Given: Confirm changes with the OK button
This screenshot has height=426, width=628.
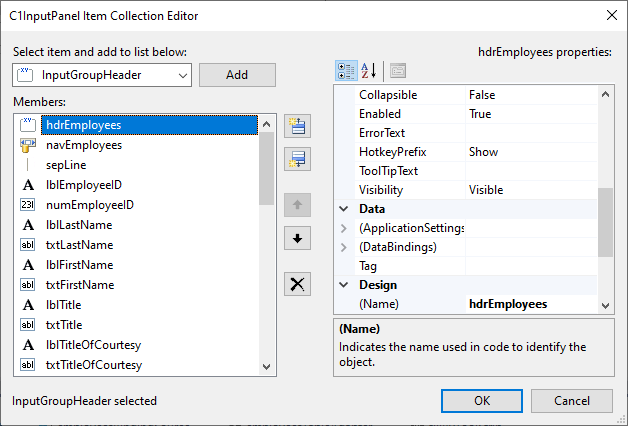Looking at the screenshot, I should point(483,401).
